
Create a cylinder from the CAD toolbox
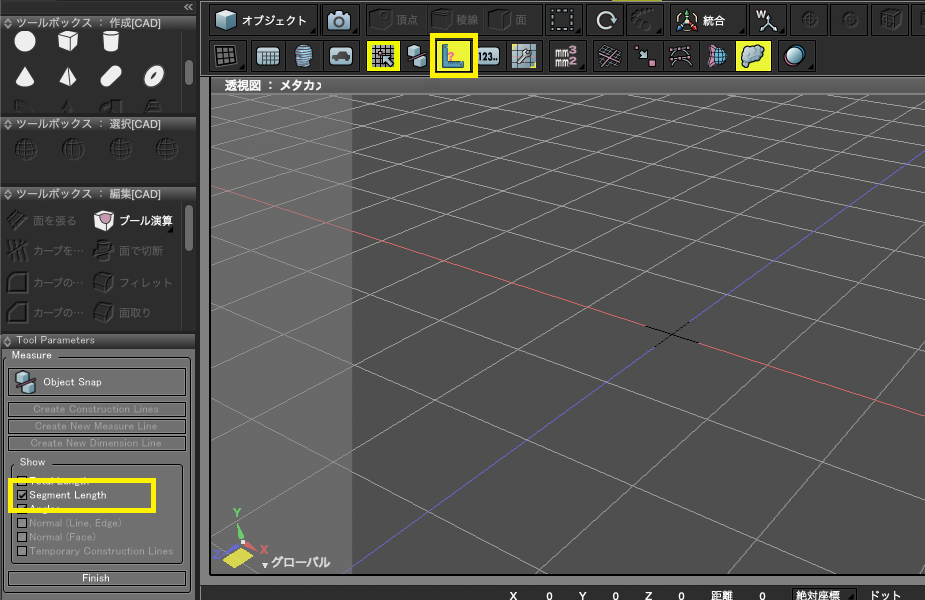click(x=110, y=41)
